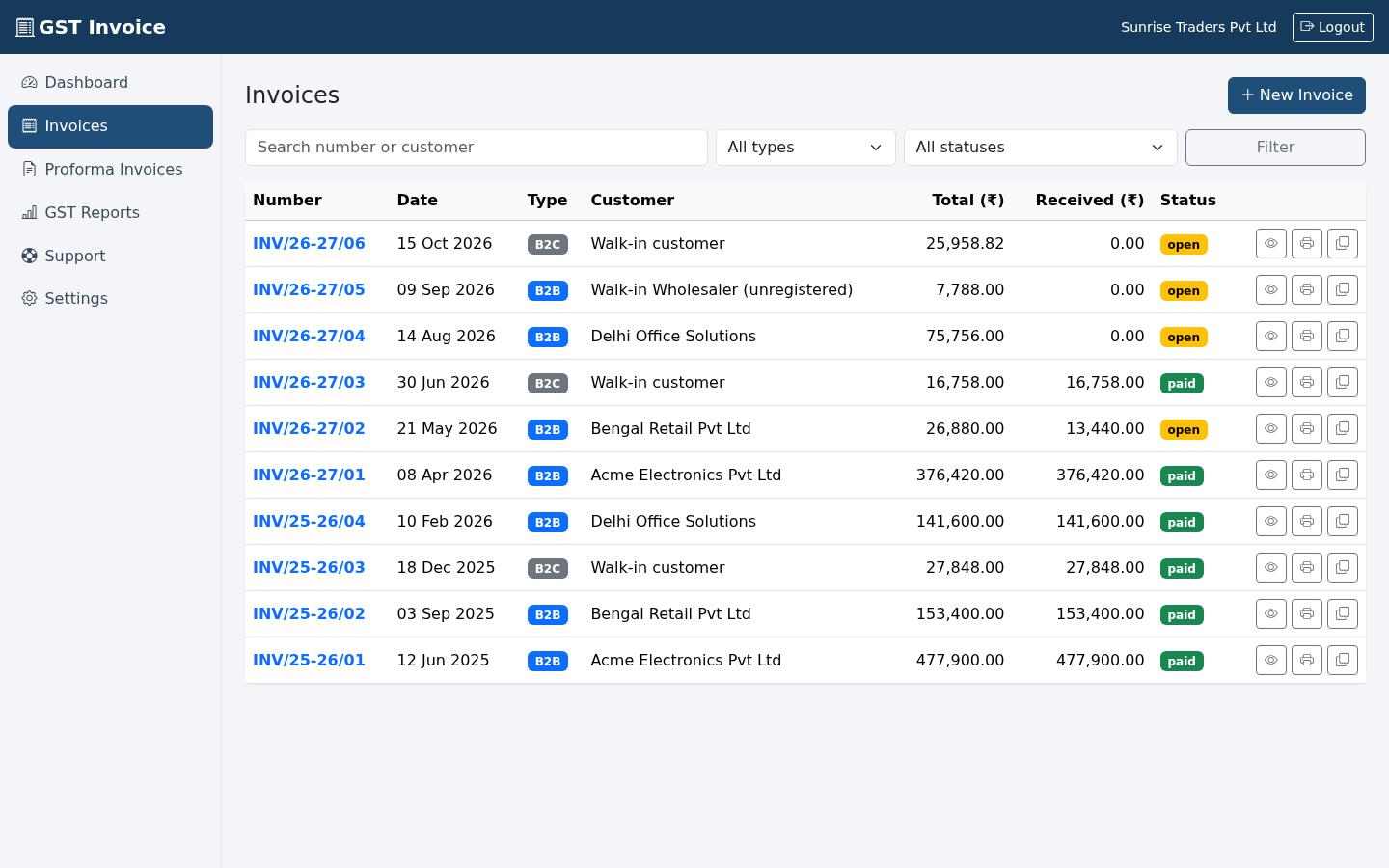Print invoice INV/25-26/03
This screenshot has width=1389, height=868.
coord(1307,568)
